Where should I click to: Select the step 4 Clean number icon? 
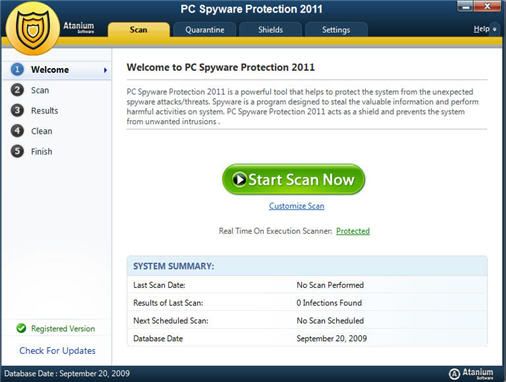[17, 131]
